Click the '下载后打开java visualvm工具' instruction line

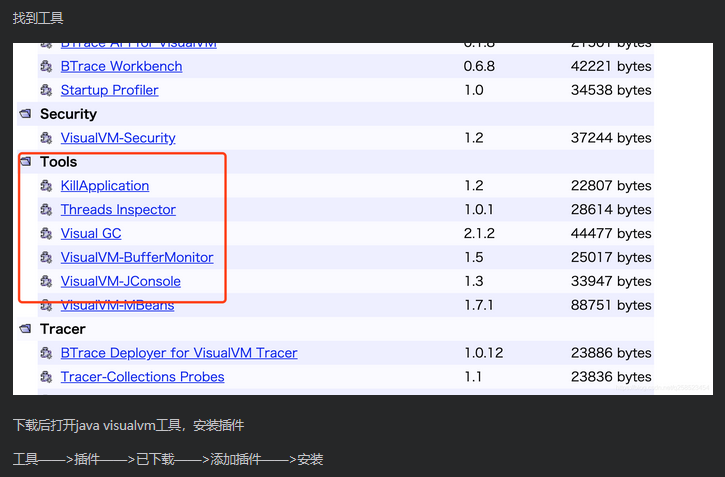128,425
